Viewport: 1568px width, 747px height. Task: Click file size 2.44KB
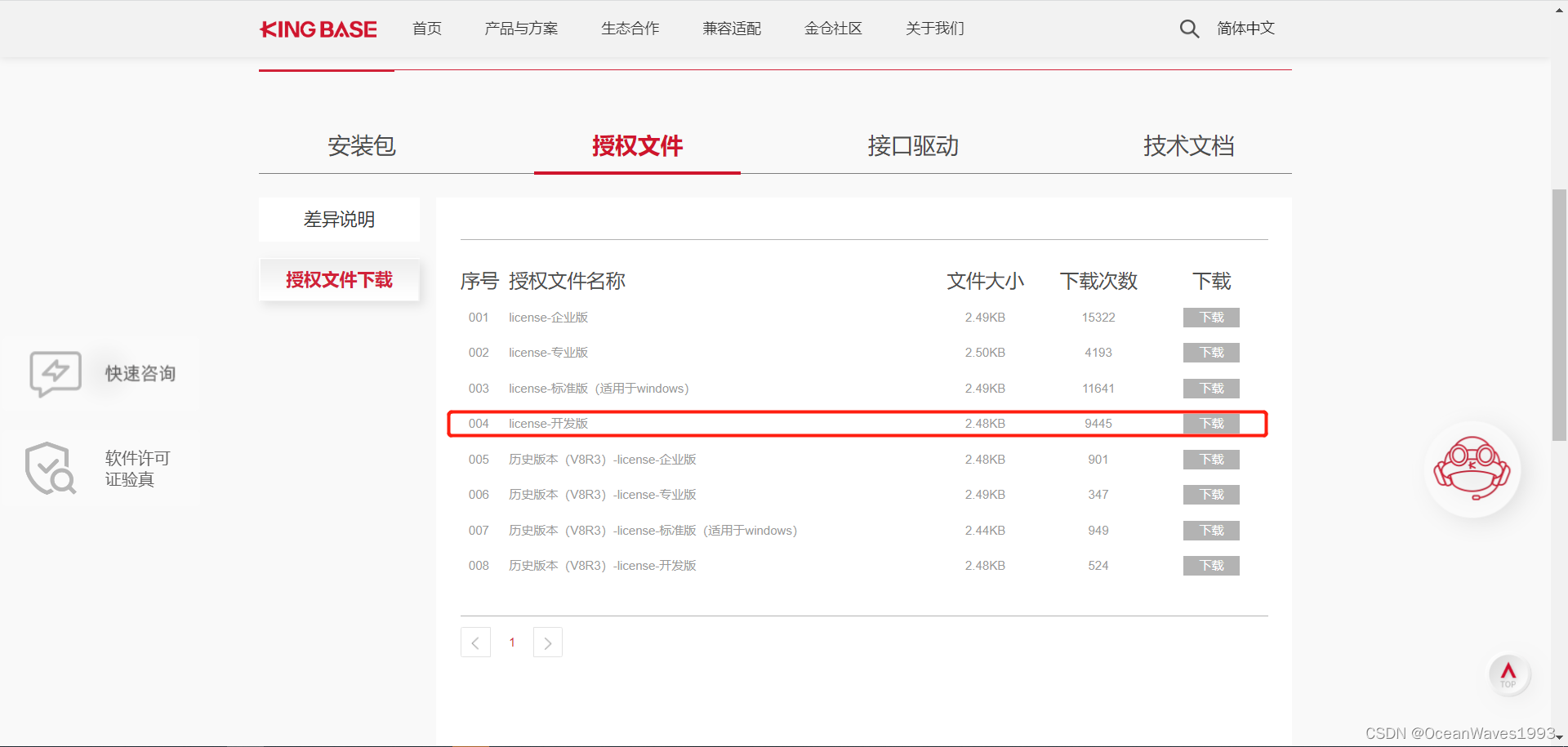pos(985,531)
